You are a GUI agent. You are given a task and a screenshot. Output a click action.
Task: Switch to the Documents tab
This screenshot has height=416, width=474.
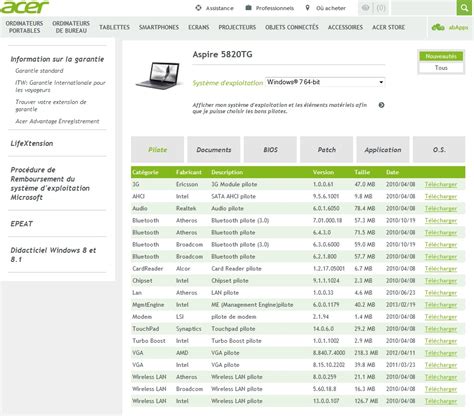click(214, 150)
